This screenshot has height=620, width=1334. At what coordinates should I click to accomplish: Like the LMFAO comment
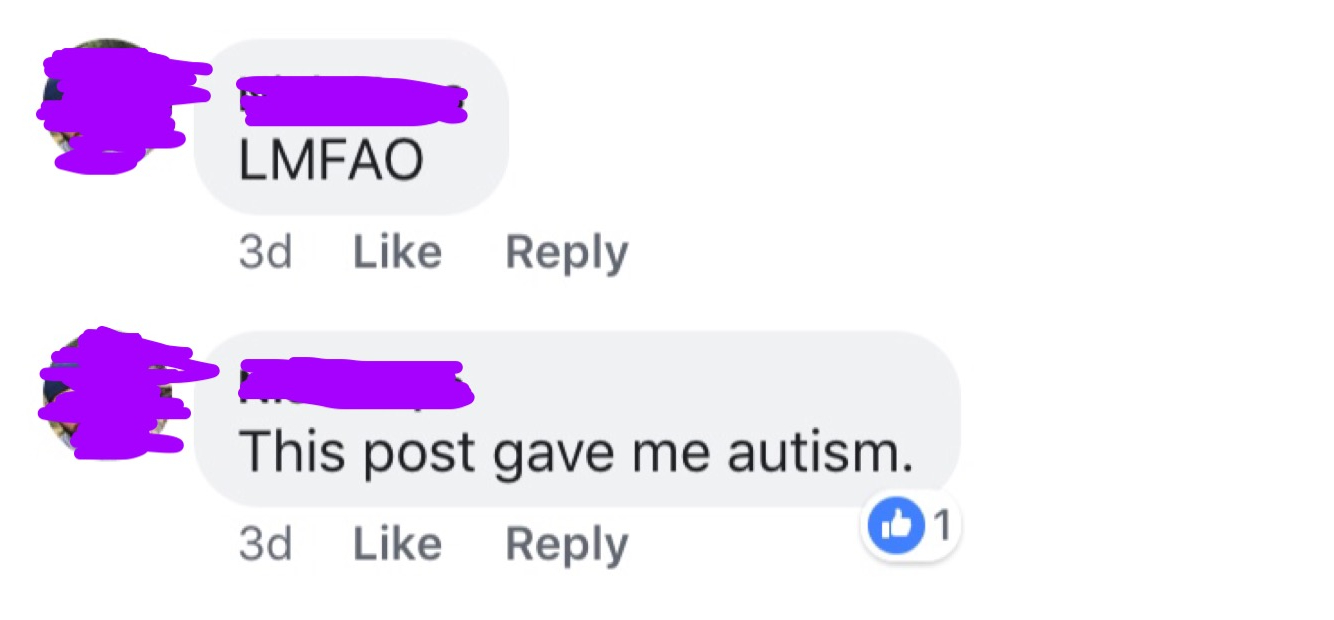[x=397, y=252]
